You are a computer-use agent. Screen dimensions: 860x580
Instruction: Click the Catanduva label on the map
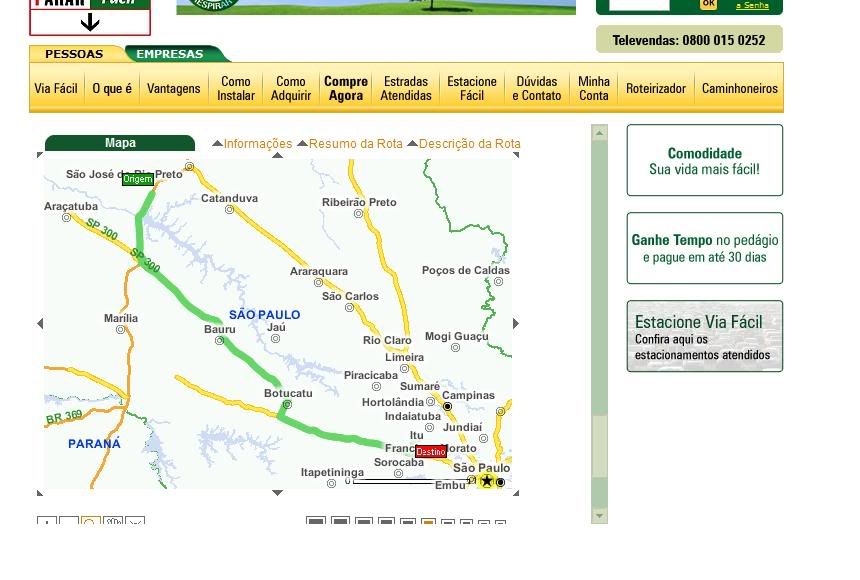click(x=229, y=198)
